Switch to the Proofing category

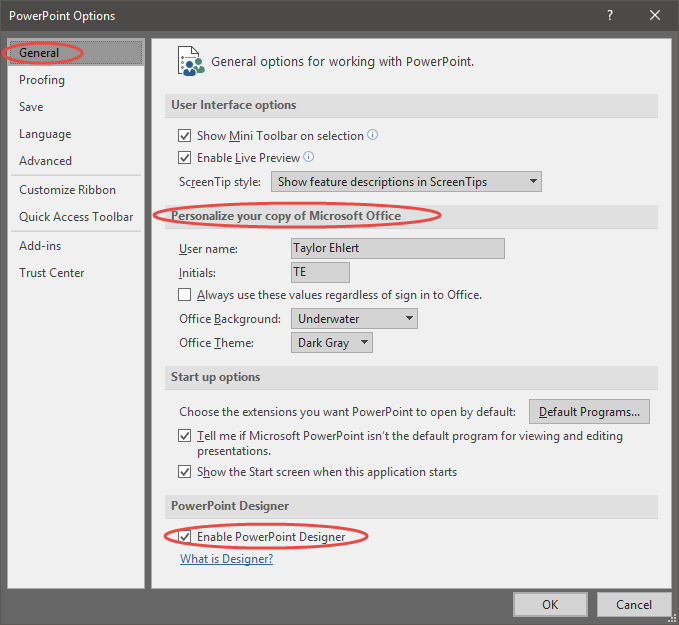42,80
